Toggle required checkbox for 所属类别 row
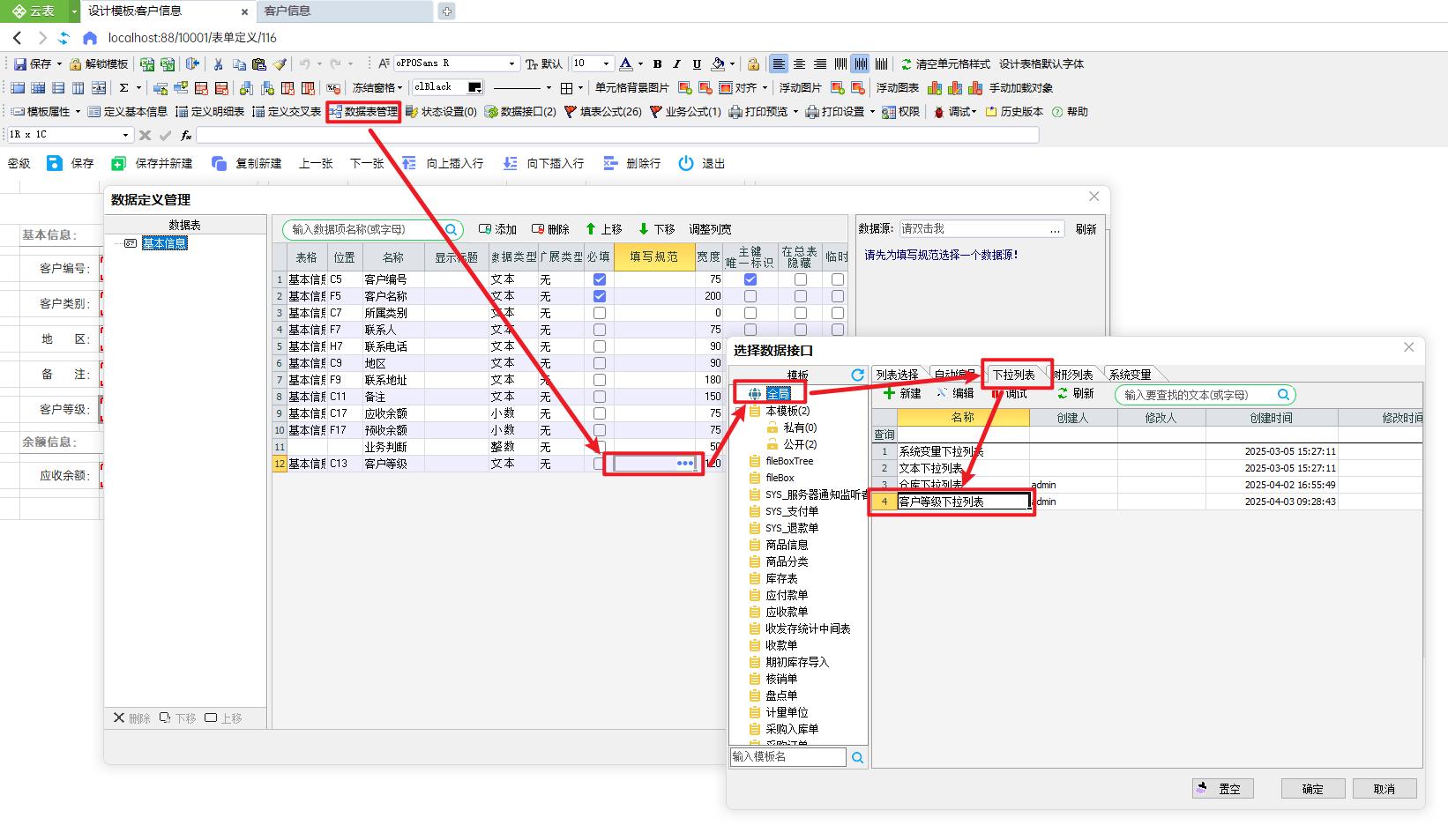The height and width of the screenshot is (840, 1448). (600, 313)
